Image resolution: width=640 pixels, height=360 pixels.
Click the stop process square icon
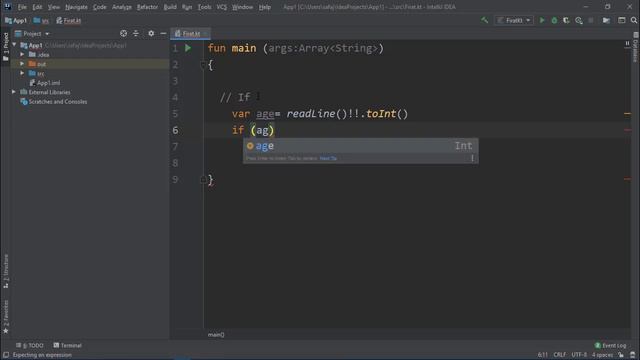click(591, 20)
